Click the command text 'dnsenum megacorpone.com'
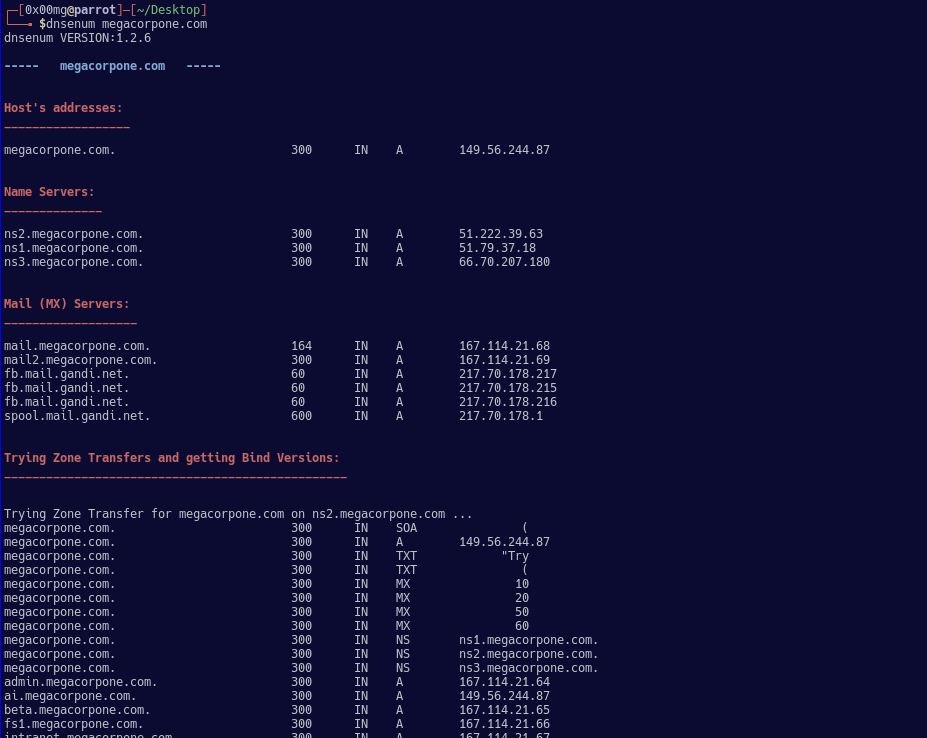The image size is (927, 738). [127, 24]
